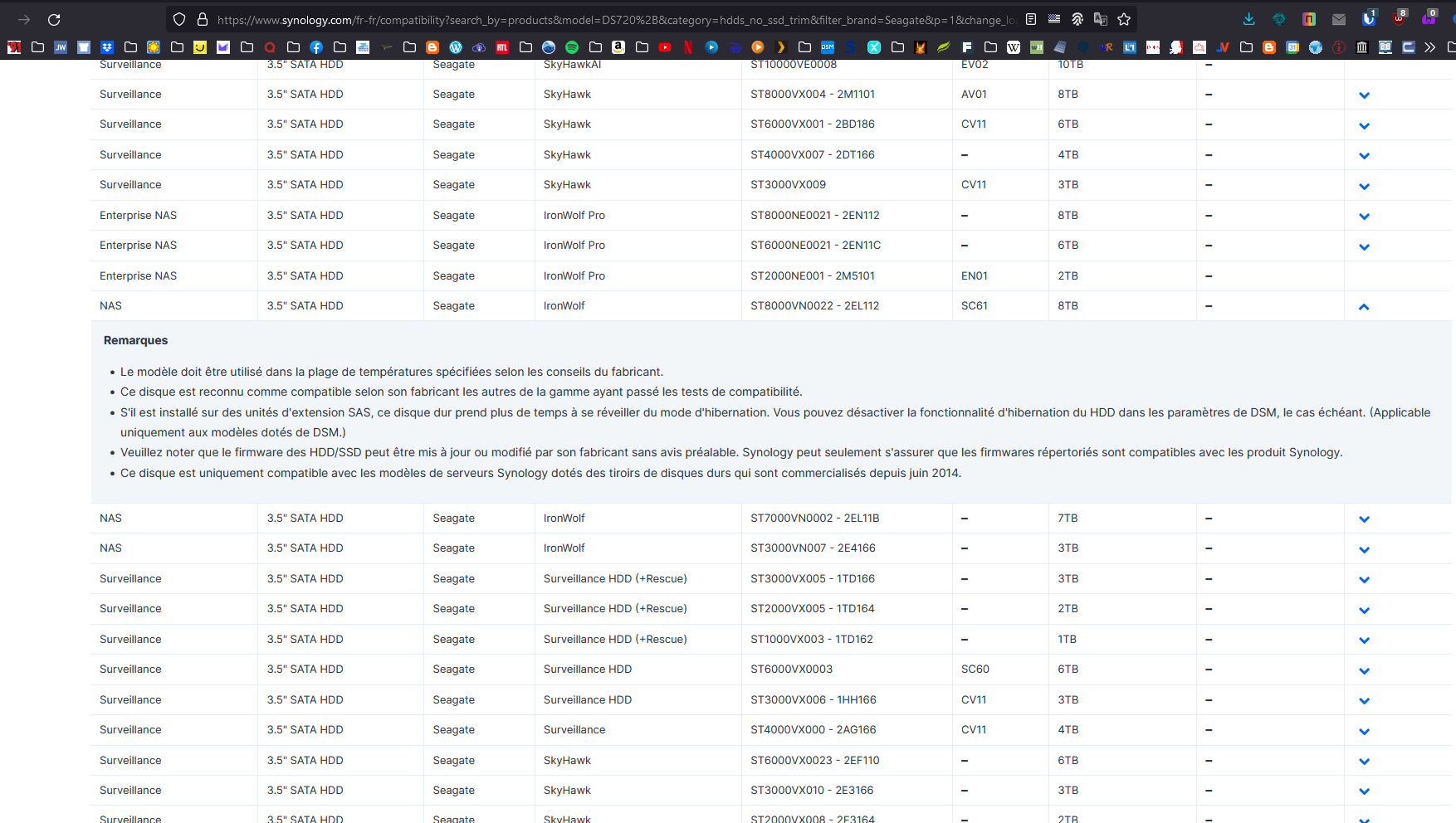This screenshot has height=823, width=1456.
Task: Expand details for ST1000VX003 - 1TD162
Action: click(x=1364, y=640)
